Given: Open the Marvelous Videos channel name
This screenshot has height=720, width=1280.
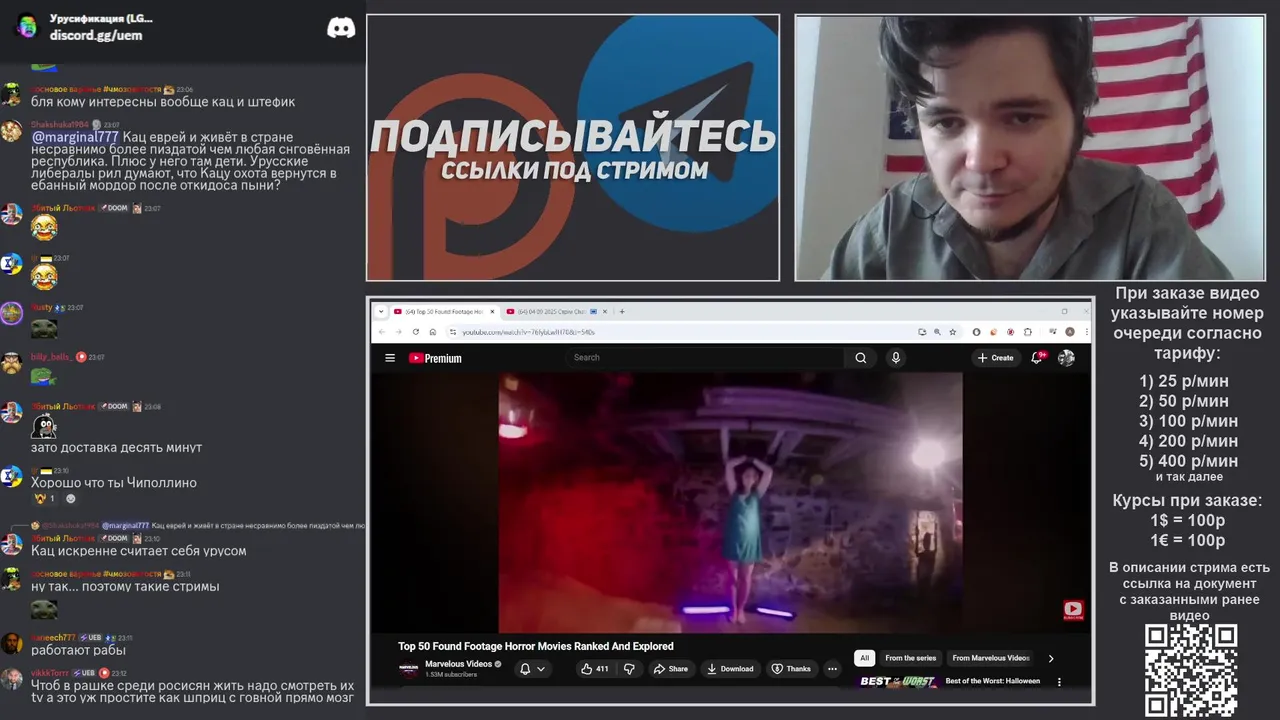Looking at the screenshot, I should tap(458, 664).
